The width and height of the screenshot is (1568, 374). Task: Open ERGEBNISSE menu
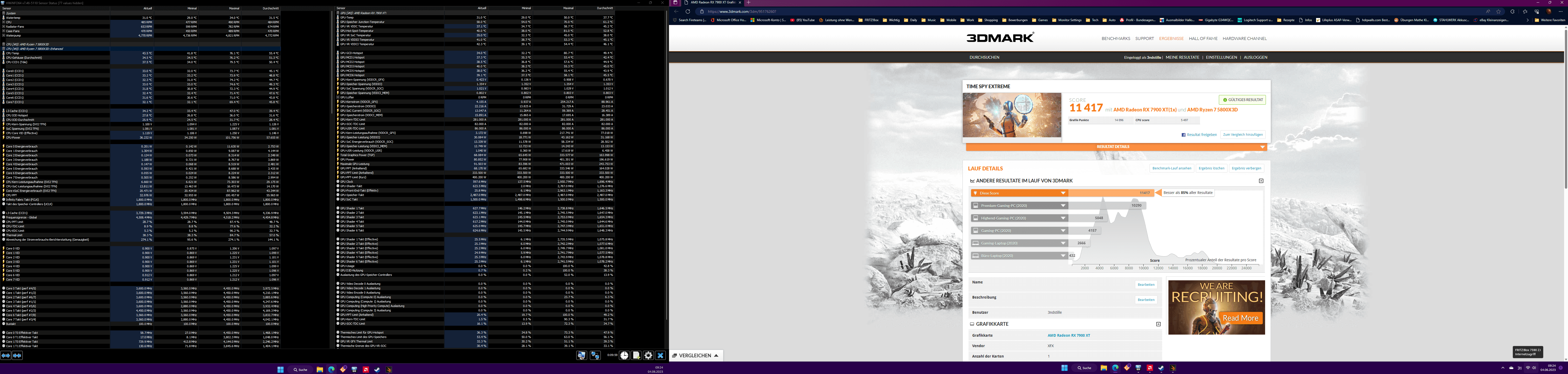click(x=1171, y=38)
